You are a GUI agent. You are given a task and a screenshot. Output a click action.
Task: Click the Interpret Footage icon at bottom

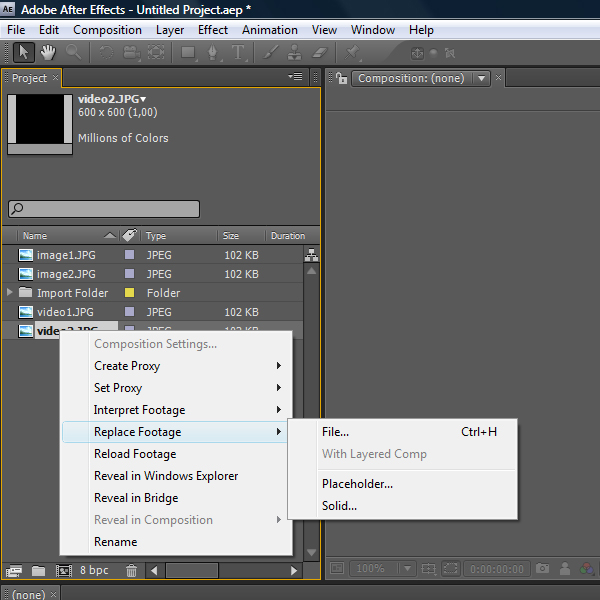(x=14, y=571)
